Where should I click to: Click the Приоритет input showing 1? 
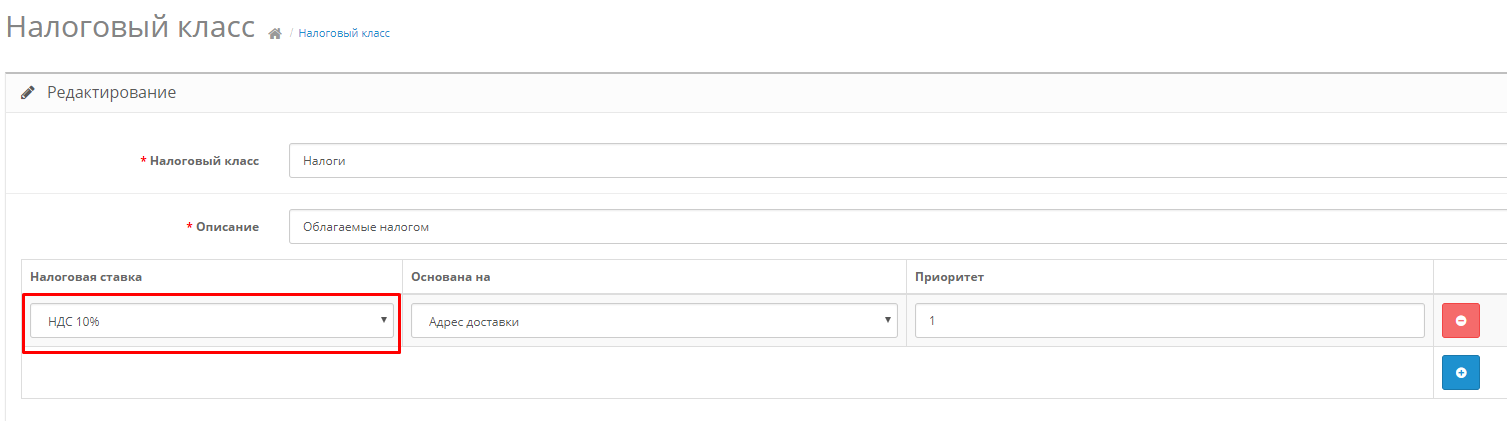pyautogui.click(x=1170, y=321)
